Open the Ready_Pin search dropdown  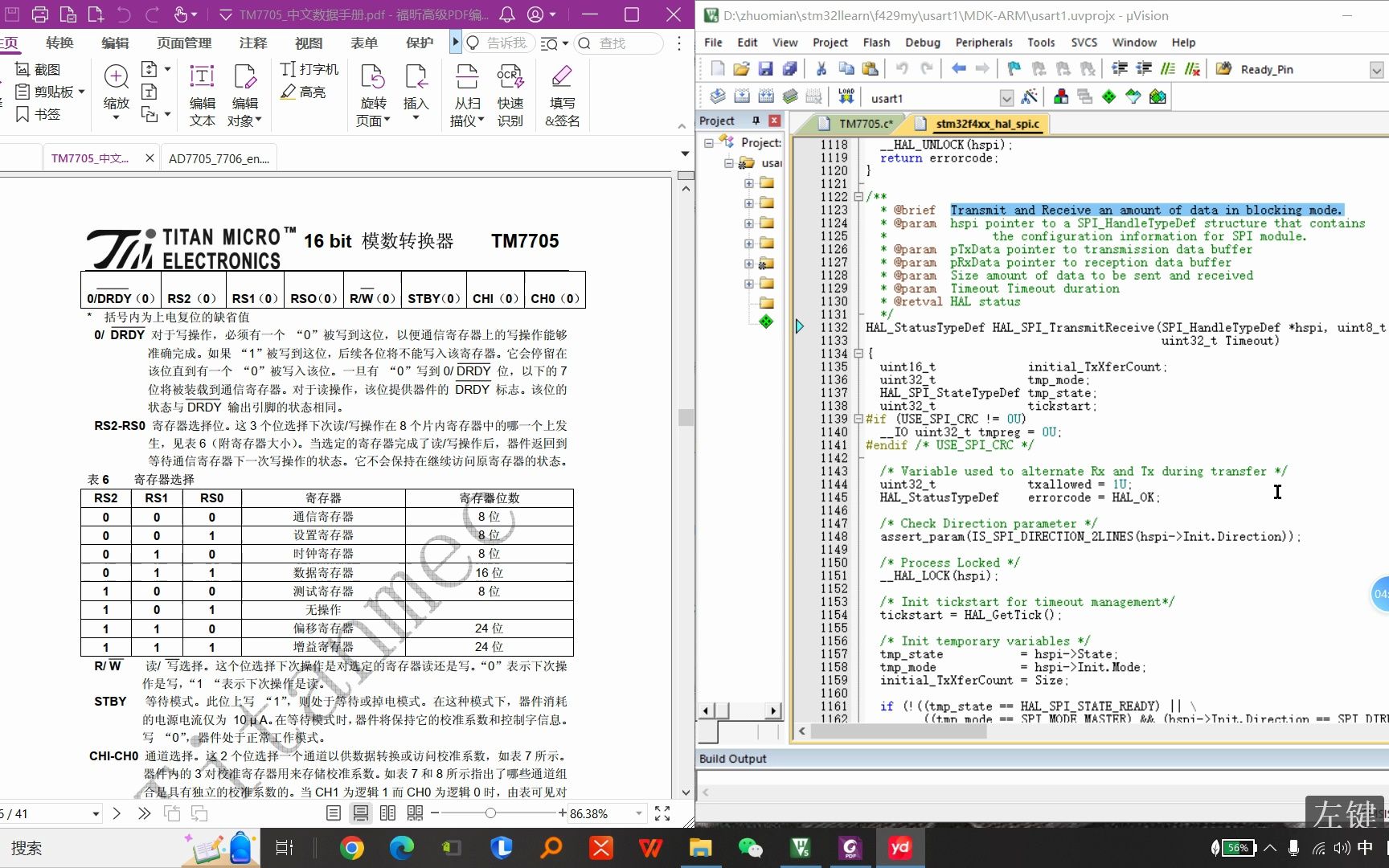coord(1376,70)
